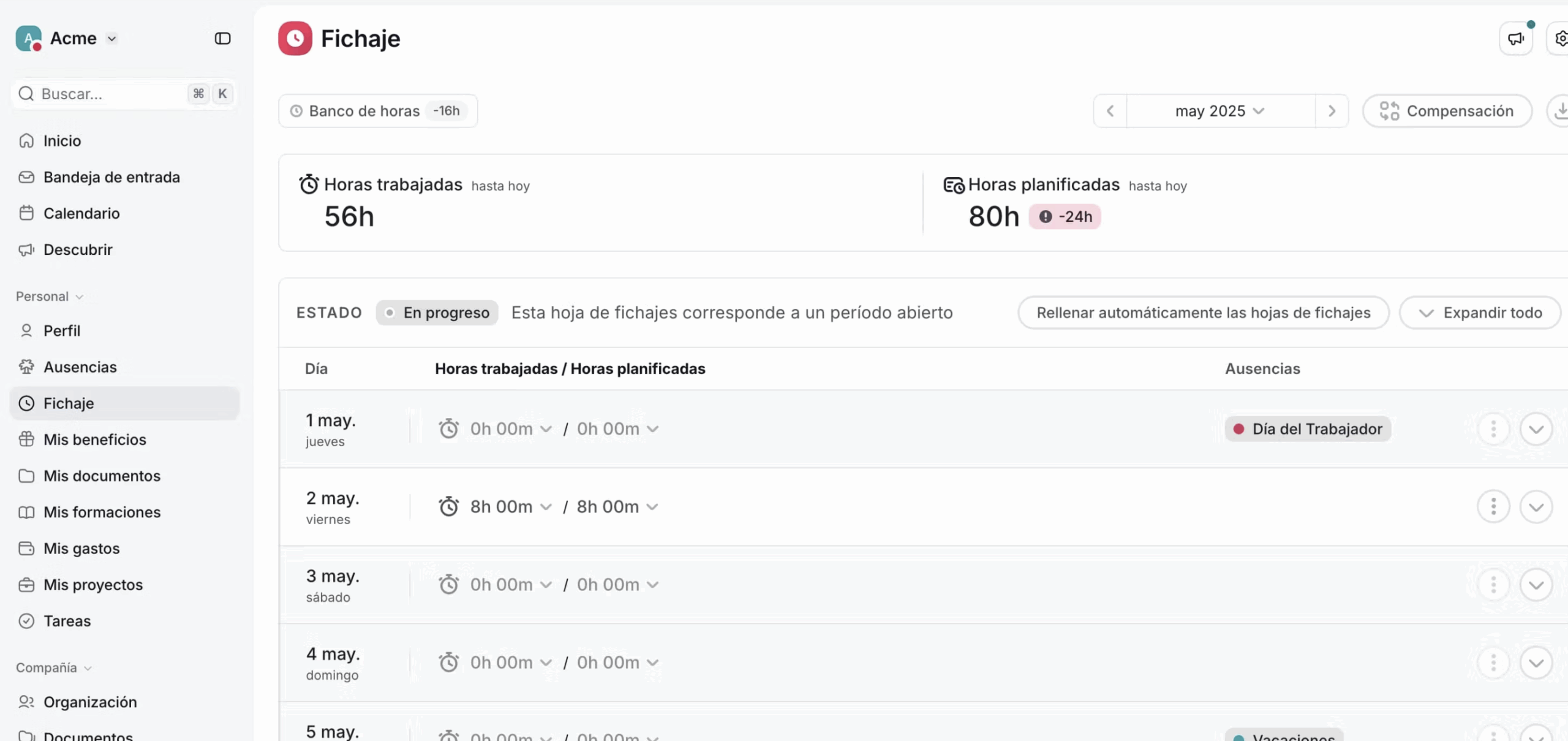Open the may 2025 month dropdown
The image size is (1568, 741).
tap(1219, 111)
